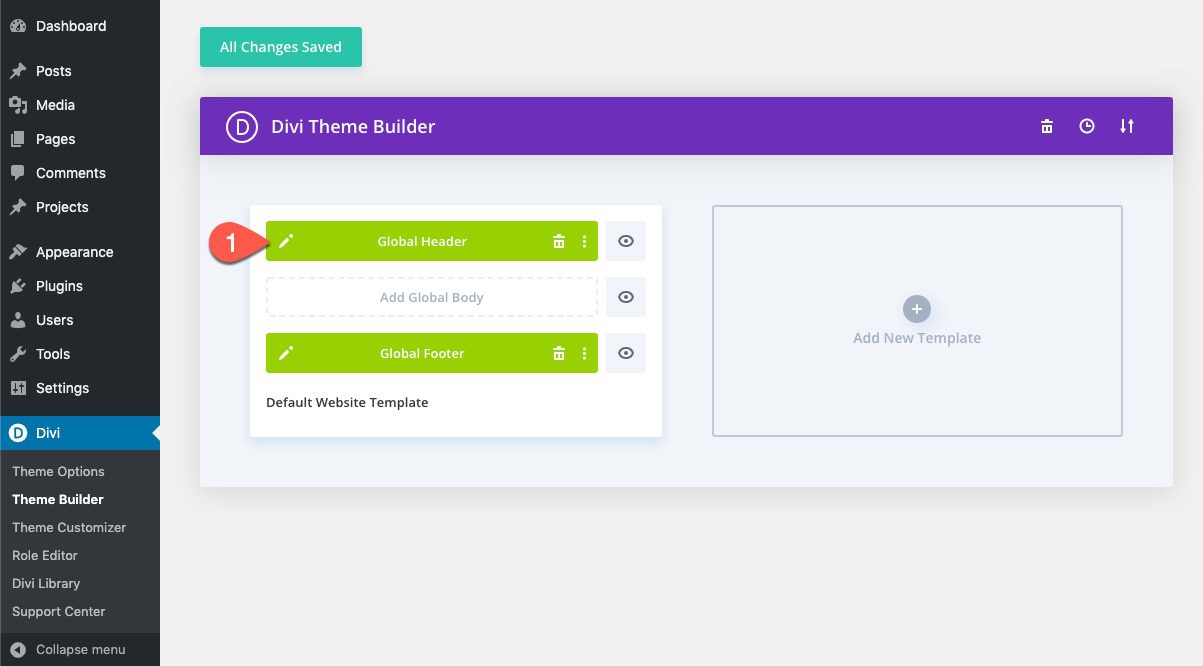
Task: Click the Add New Template area
Action: [916, 321]
